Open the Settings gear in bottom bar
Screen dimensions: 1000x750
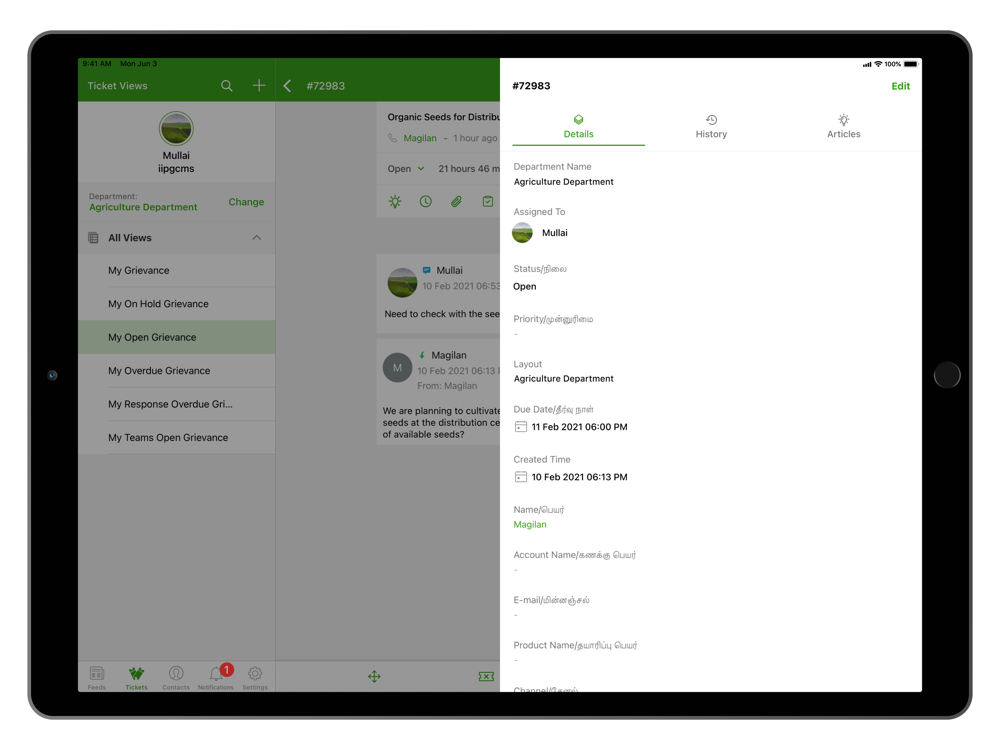[x=255, y=677]
